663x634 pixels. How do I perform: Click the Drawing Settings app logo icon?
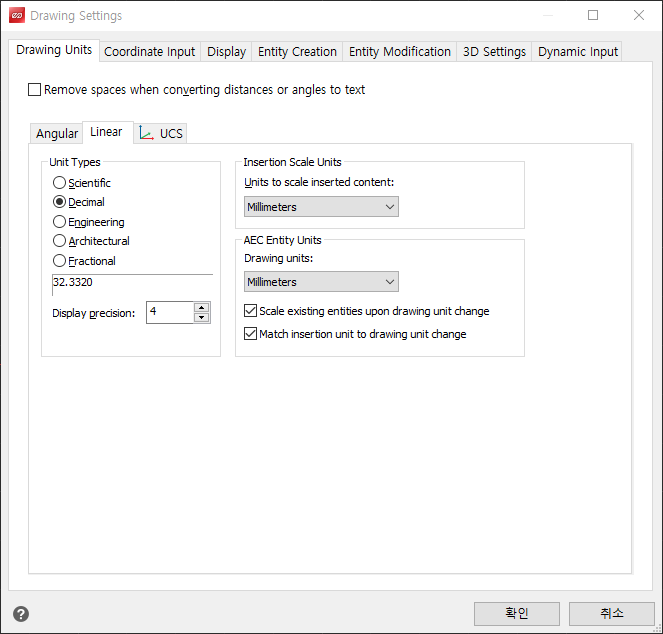point(17,16)
